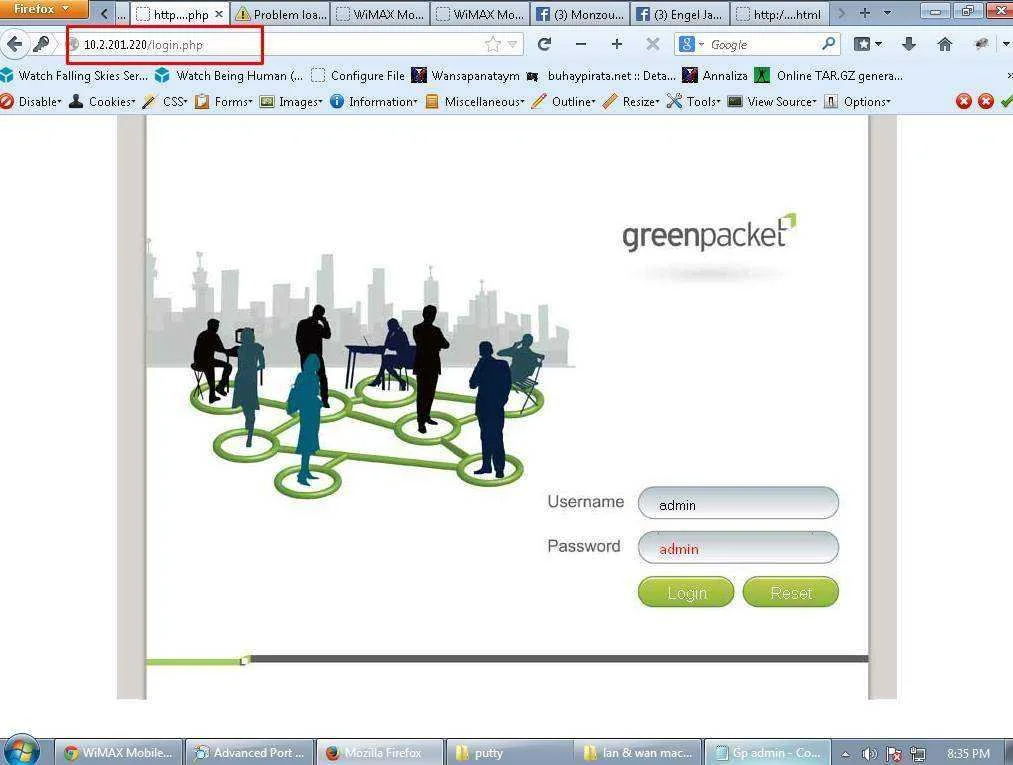This screenshot has width=1013, height=765.
Task: Focus the Username input field
Action: tap(738, 503)
